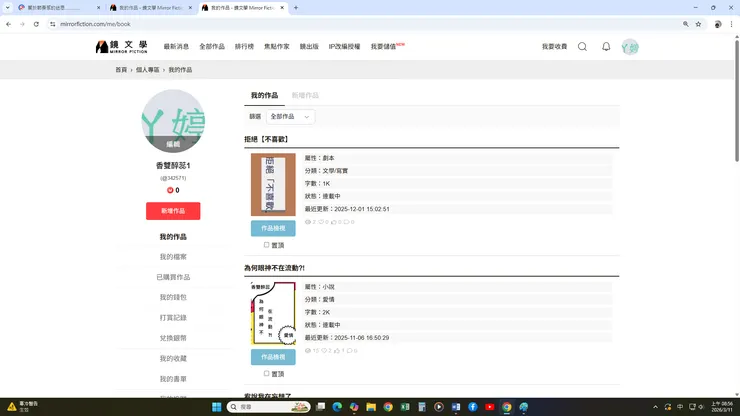Open the 為何眼神不在流動?! book cover thumbnail

pos(273,313)
